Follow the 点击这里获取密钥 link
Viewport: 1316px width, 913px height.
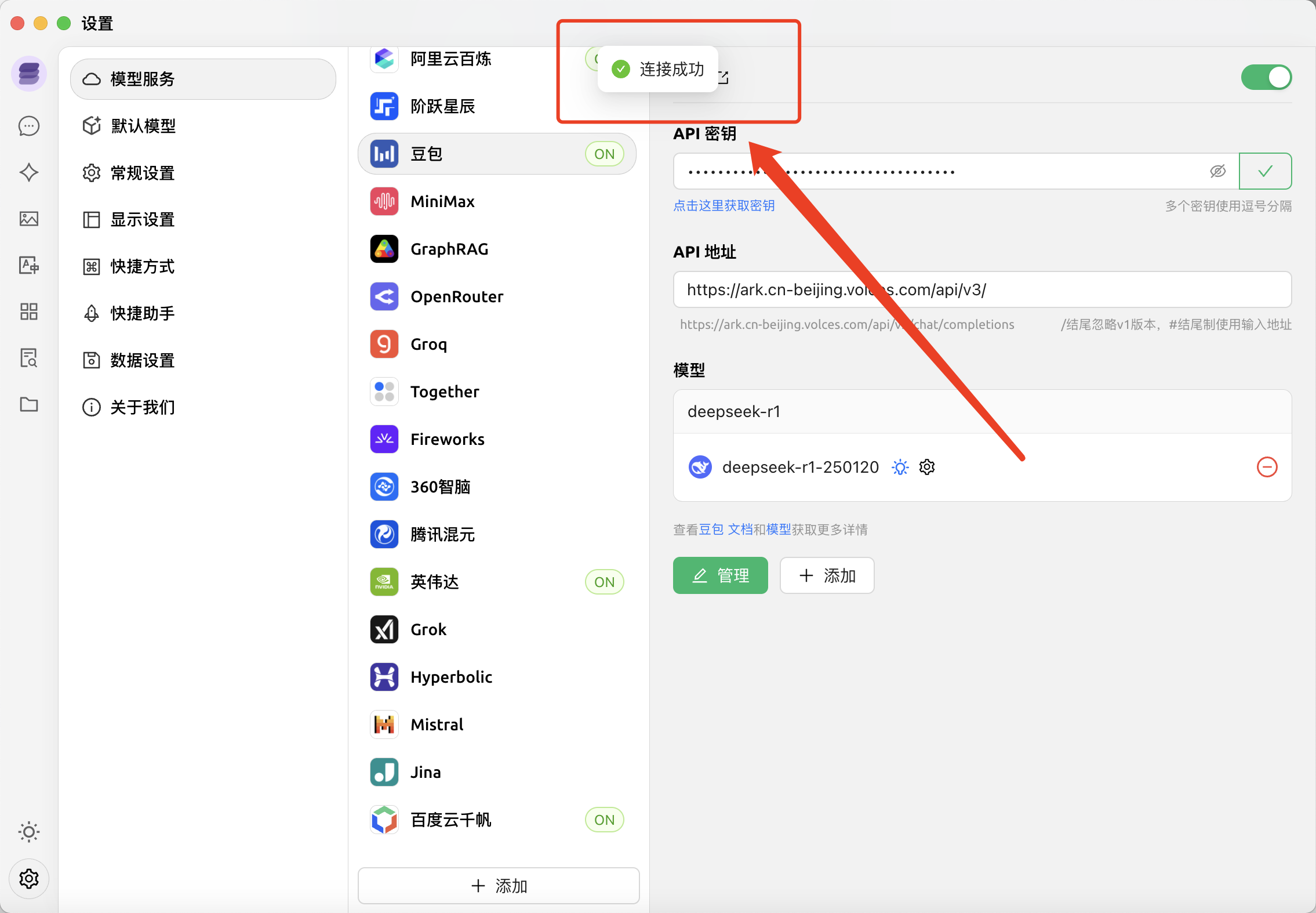pyautogui.click(x=724, y=205)
